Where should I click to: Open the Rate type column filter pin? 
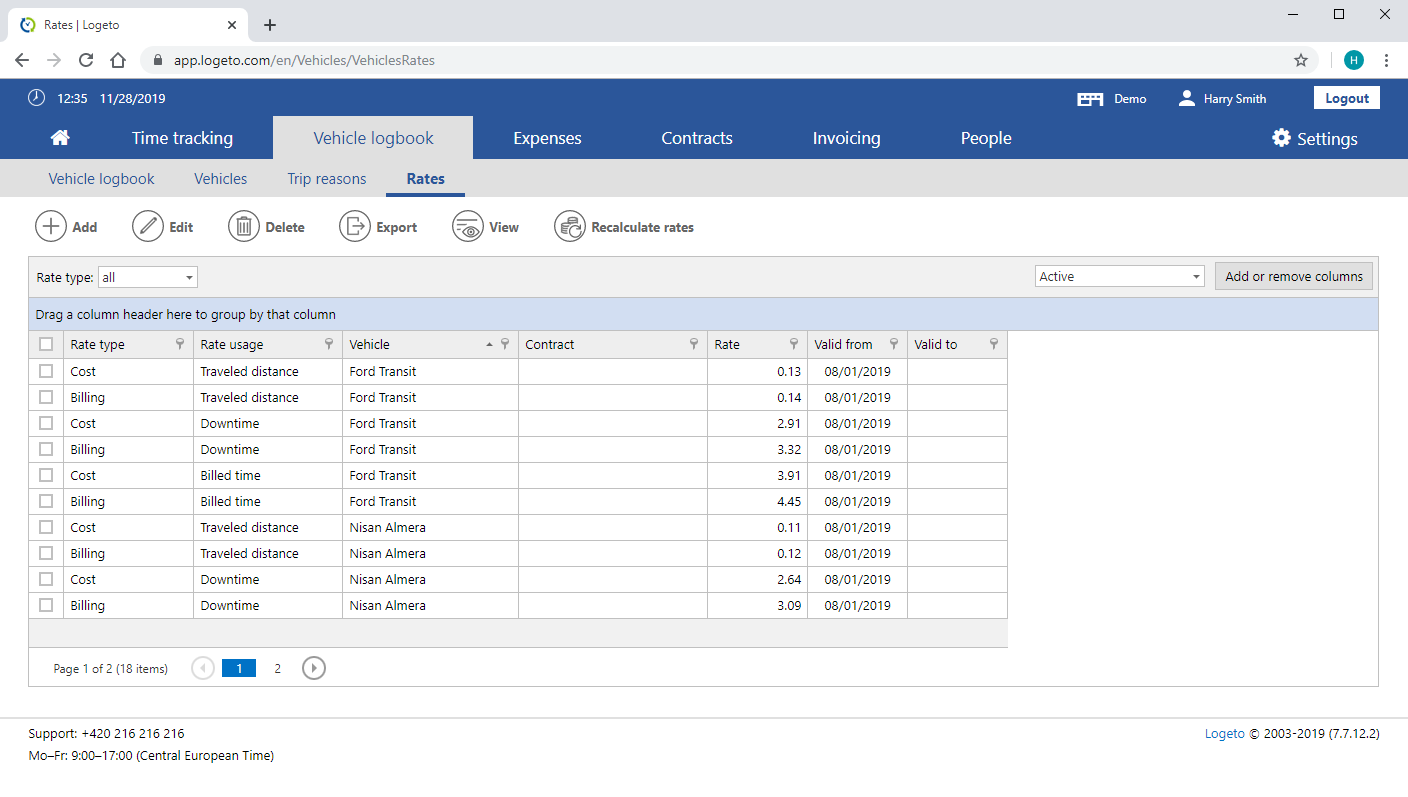pyautogui.click(x=180, y=344)
